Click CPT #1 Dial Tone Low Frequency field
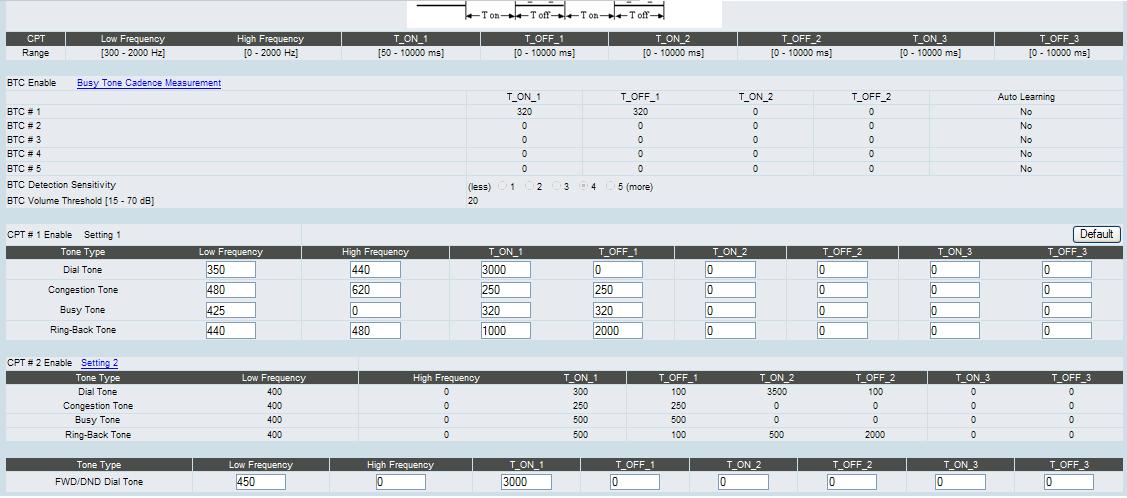Viewport: 1127px width, 498px height. pos(230,270)
